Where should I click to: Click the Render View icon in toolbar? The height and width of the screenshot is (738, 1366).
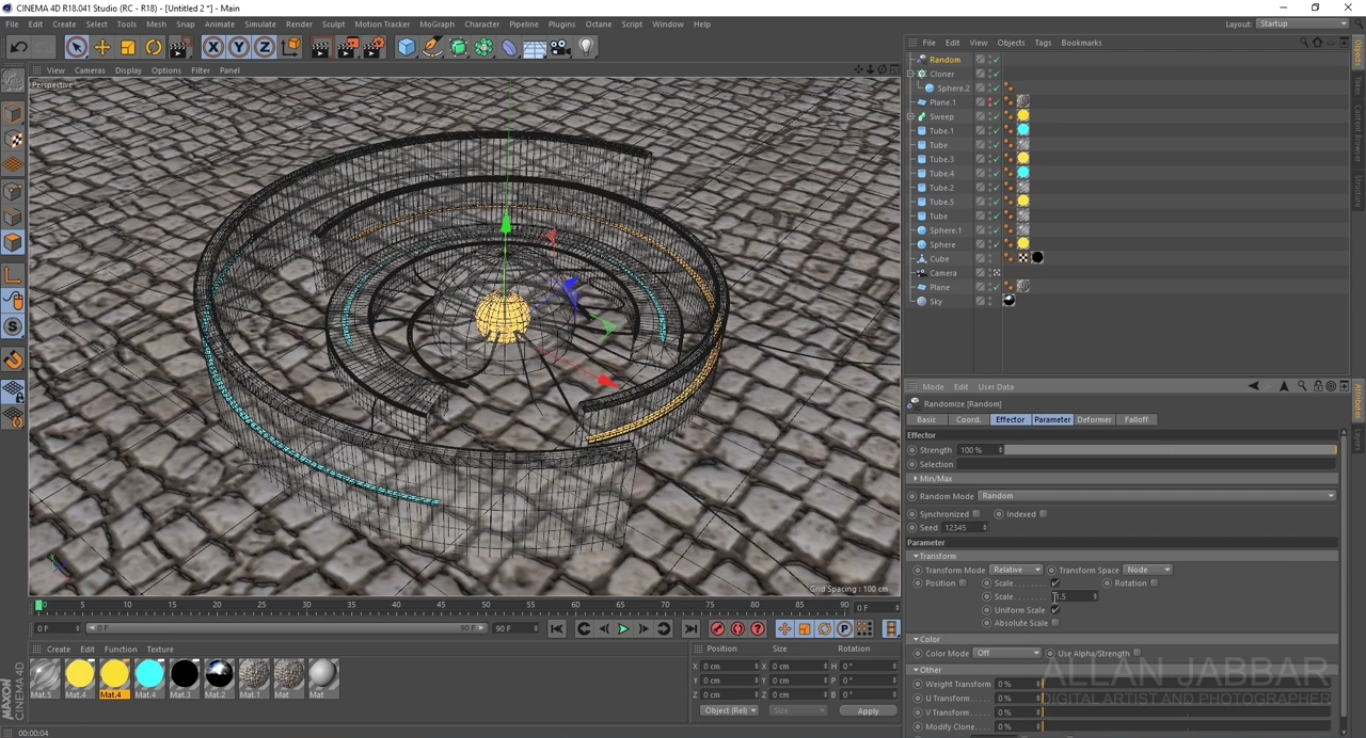322,47
